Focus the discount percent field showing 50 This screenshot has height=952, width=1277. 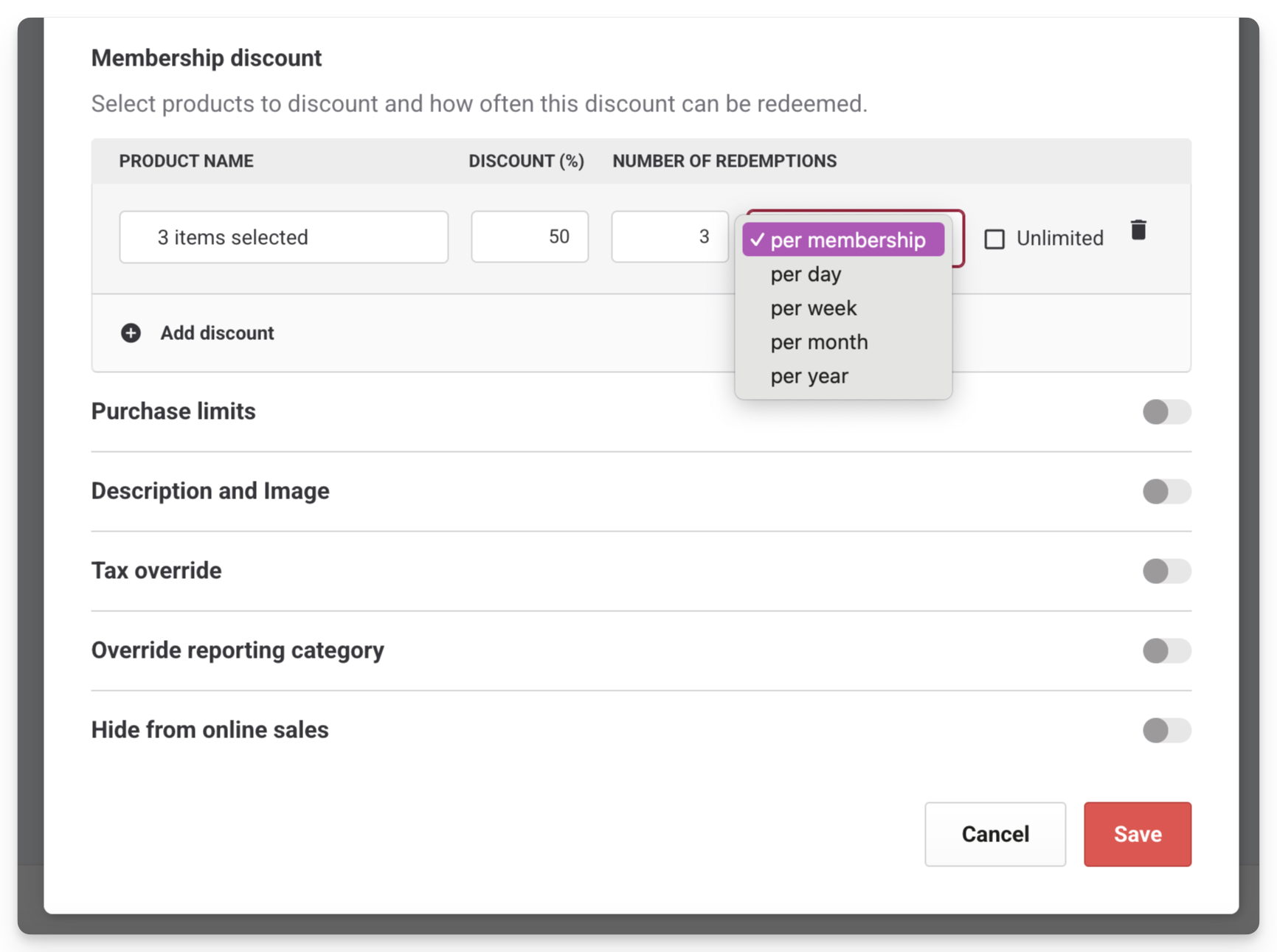[529, 237]
